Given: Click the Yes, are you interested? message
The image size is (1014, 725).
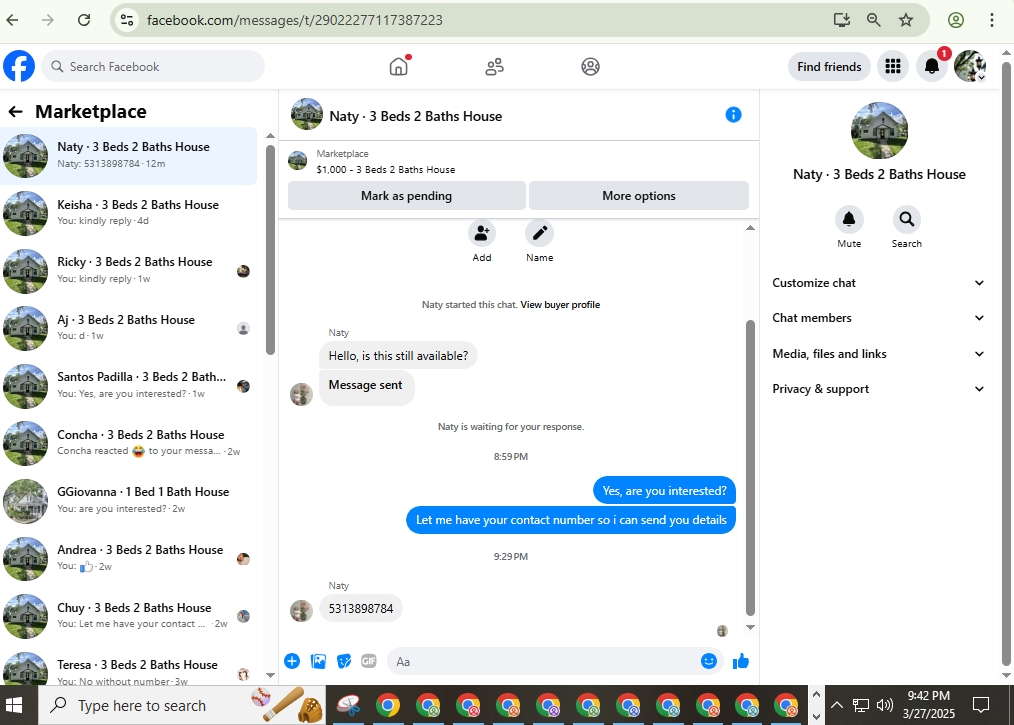Looking at the screenshot, I should (x=664, y=490).
